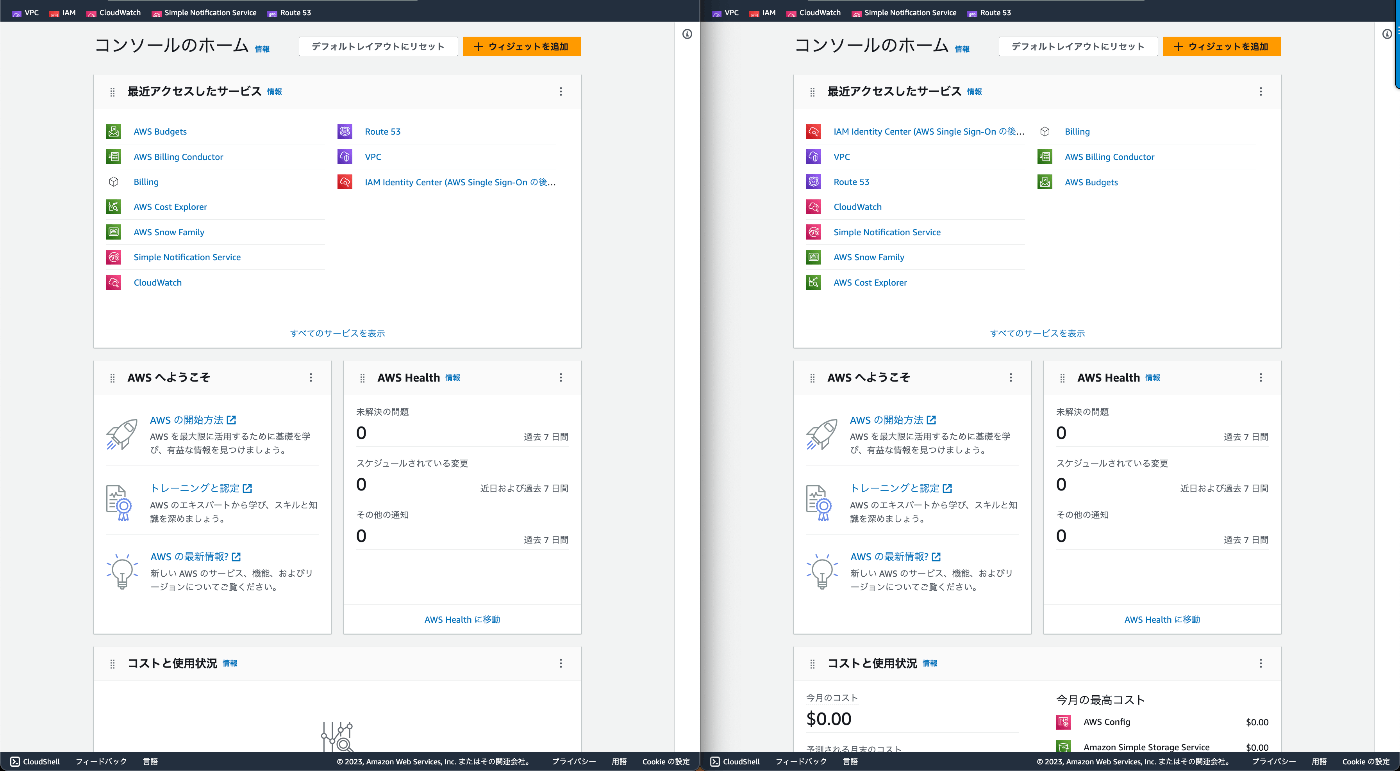Click AWS Health に移動 link in right window
Image resolution: width=1400 pixels, height=771 pixels.
point(1162,620)
